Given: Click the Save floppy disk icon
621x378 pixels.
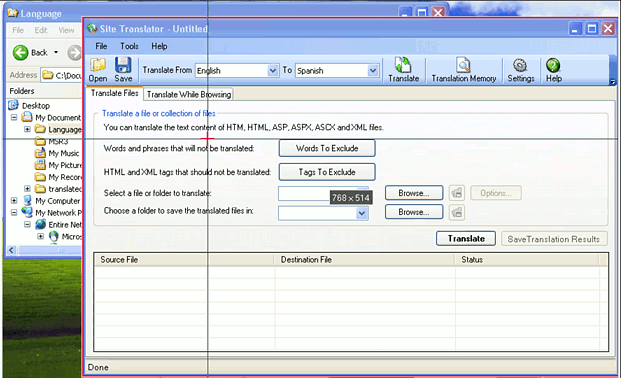Looking at the screenshot, I should (123, 65).
